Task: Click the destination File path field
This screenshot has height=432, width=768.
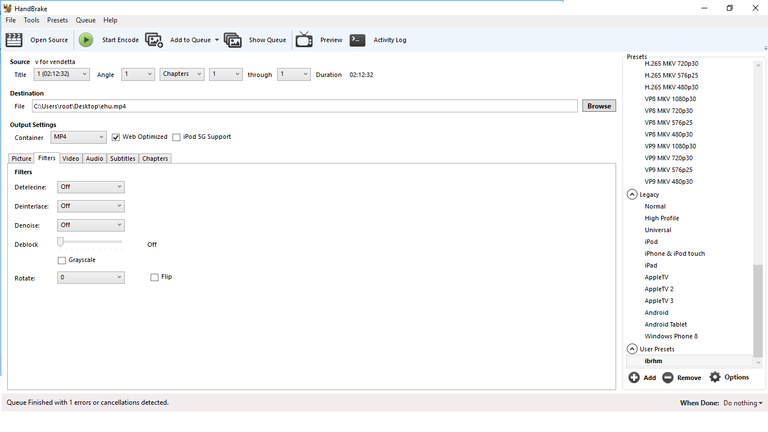Action: click(305, 106)
